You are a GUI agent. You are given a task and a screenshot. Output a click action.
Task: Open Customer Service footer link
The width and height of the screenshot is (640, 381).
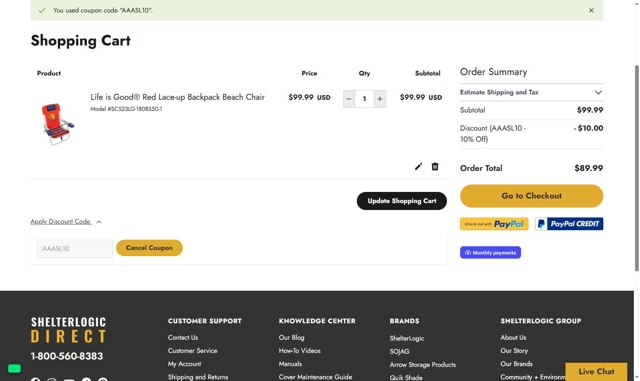pyautogui.click(x=192, y=351)
